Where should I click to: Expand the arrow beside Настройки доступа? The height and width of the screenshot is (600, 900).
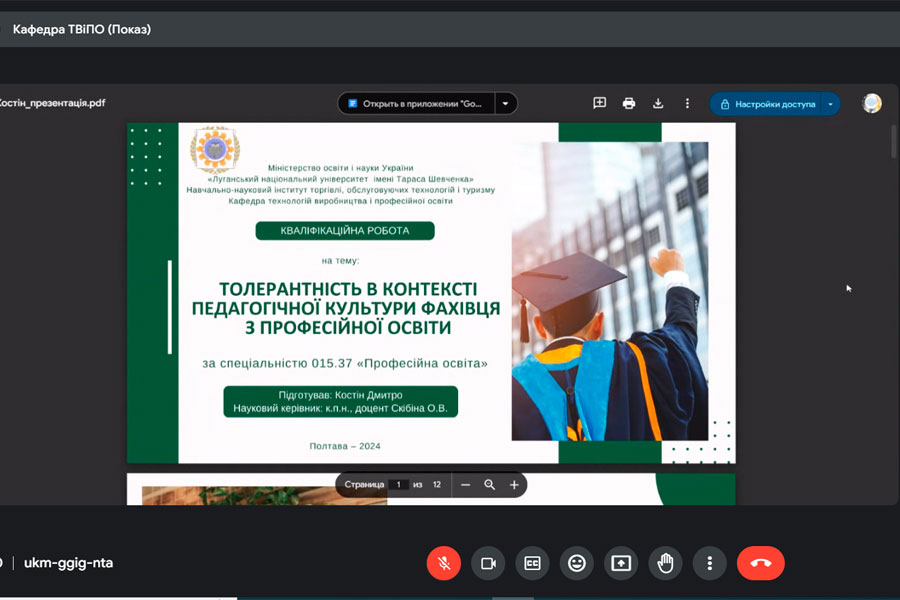click(x=831, y=104)
